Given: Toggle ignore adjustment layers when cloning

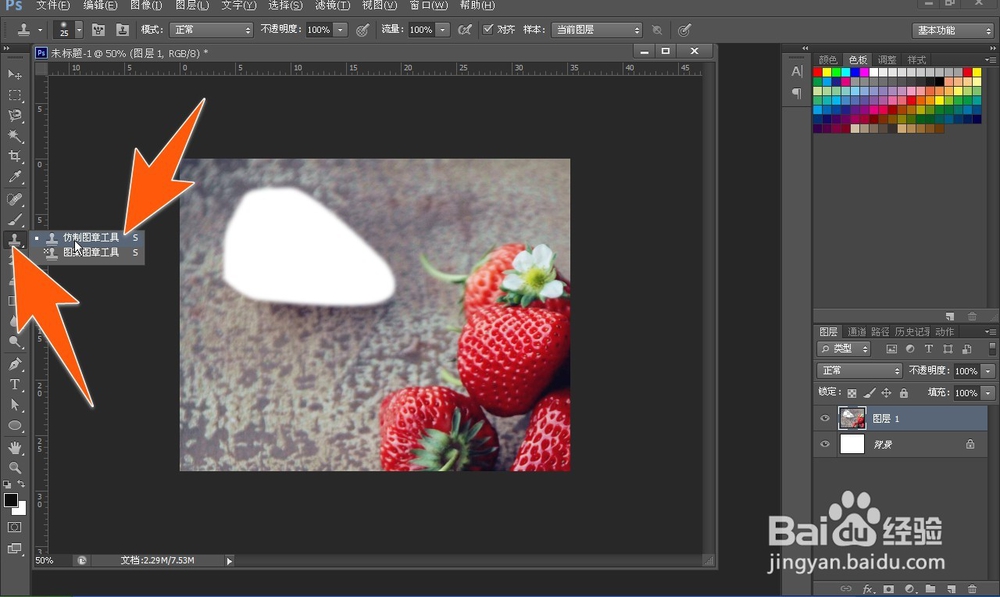Looking at the screenshot, I should [657, 30].
